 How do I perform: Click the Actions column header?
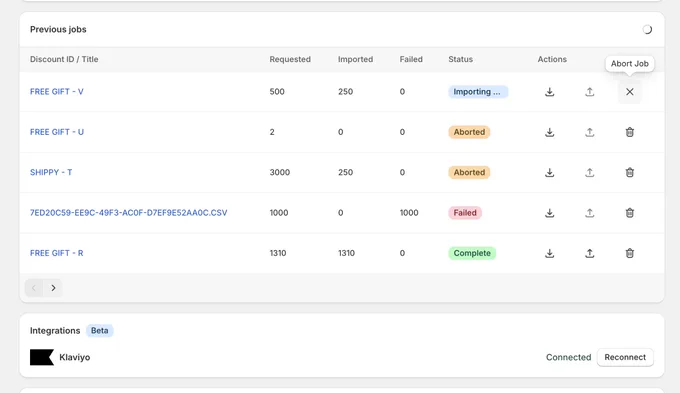point(552,59)
